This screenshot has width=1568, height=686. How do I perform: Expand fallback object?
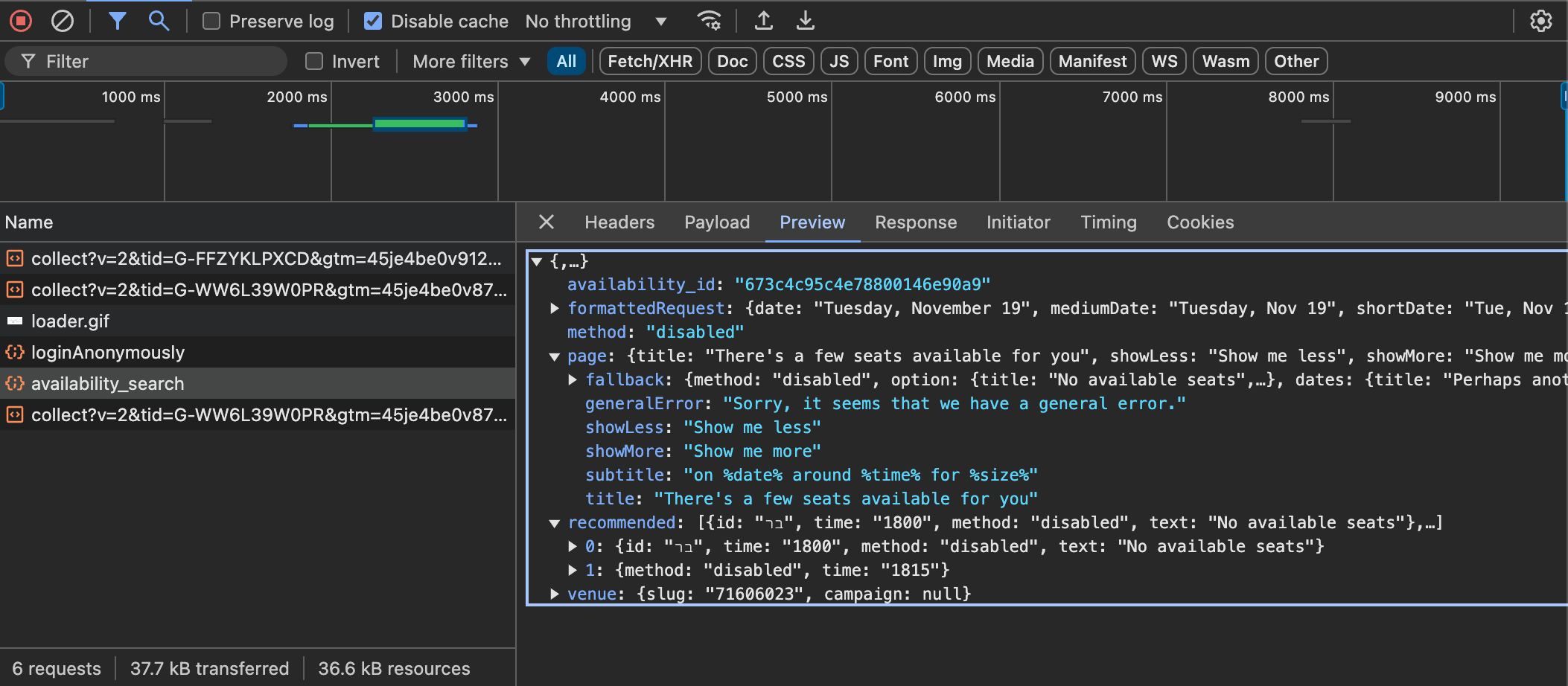click(573, 379)
